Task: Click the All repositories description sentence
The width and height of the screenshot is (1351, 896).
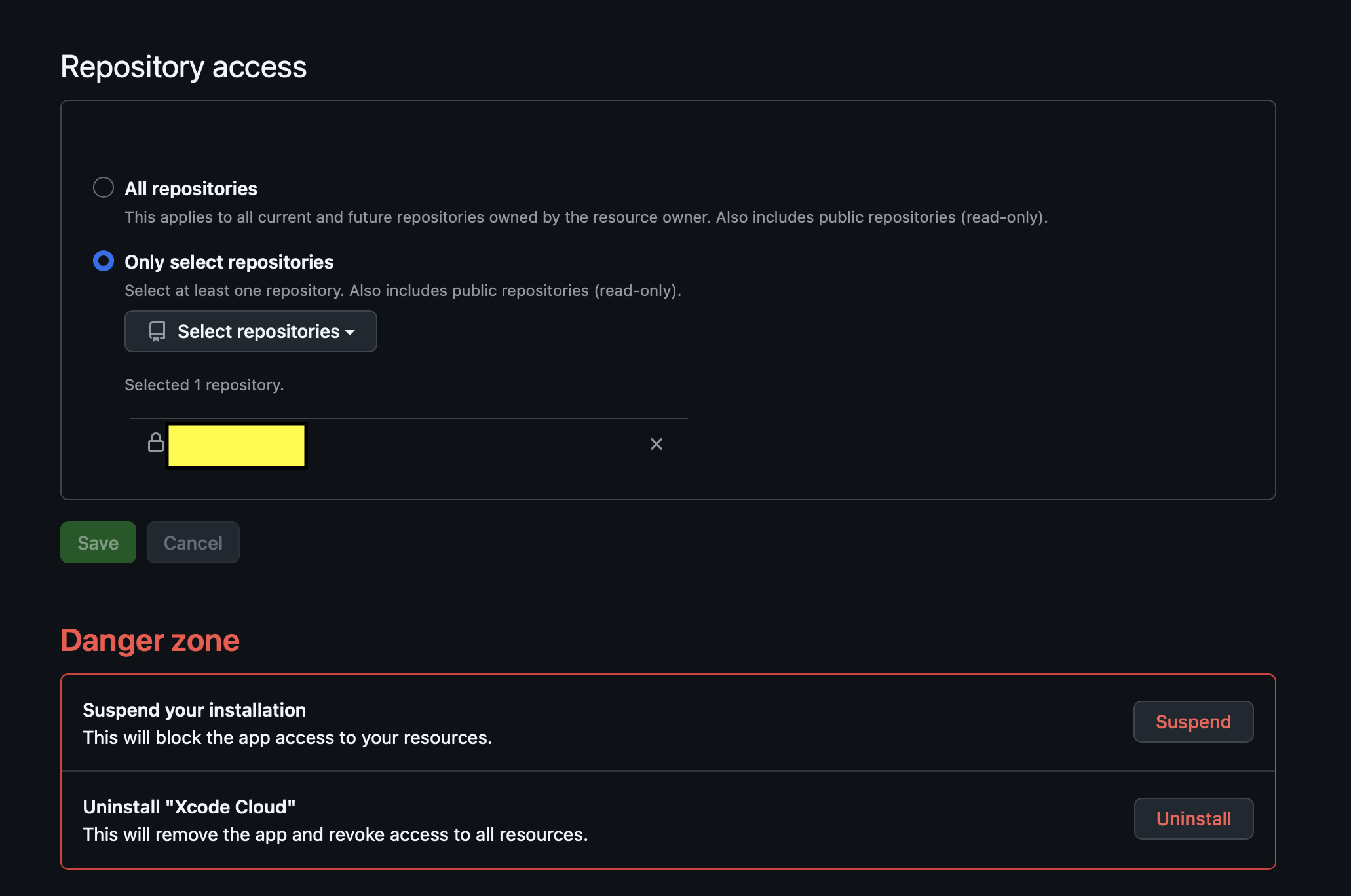Action: point(586,217)
